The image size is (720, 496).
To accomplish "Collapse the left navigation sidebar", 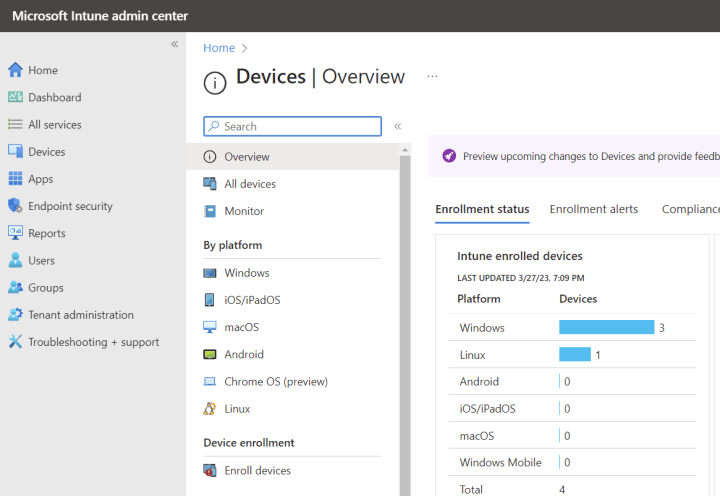I will [x=174, y=44].
